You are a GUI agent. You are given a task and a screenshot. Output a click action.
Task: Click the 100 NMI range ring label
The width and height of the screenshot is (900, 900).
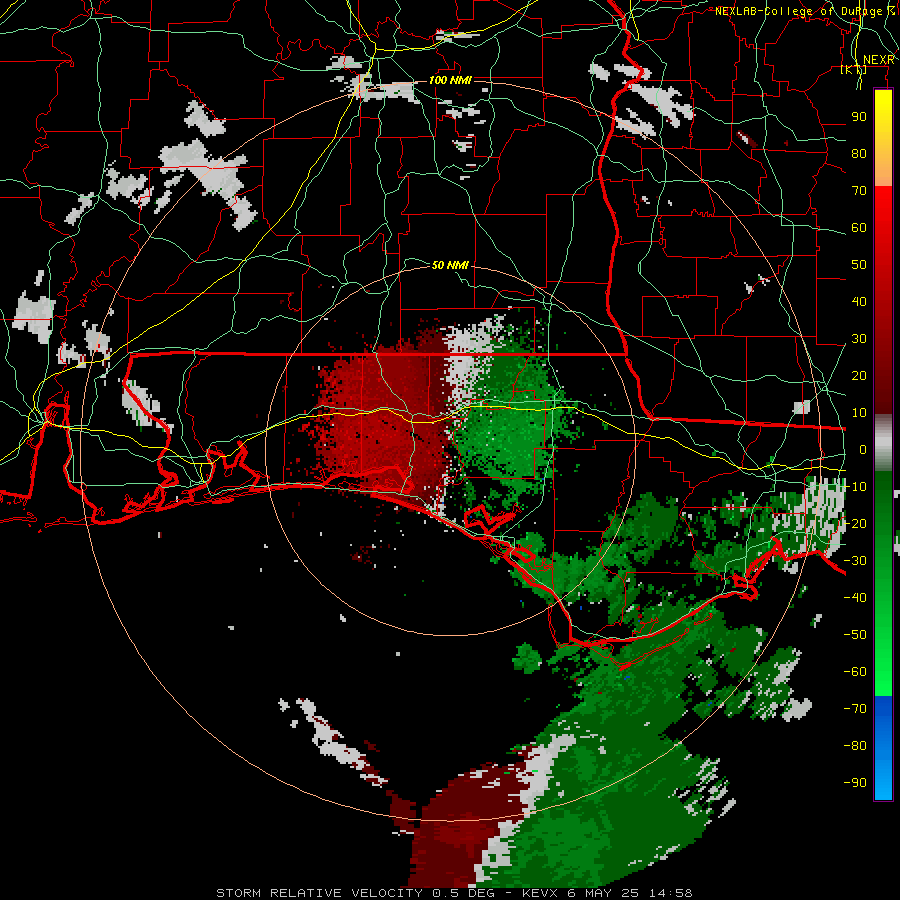click(451, 80)
